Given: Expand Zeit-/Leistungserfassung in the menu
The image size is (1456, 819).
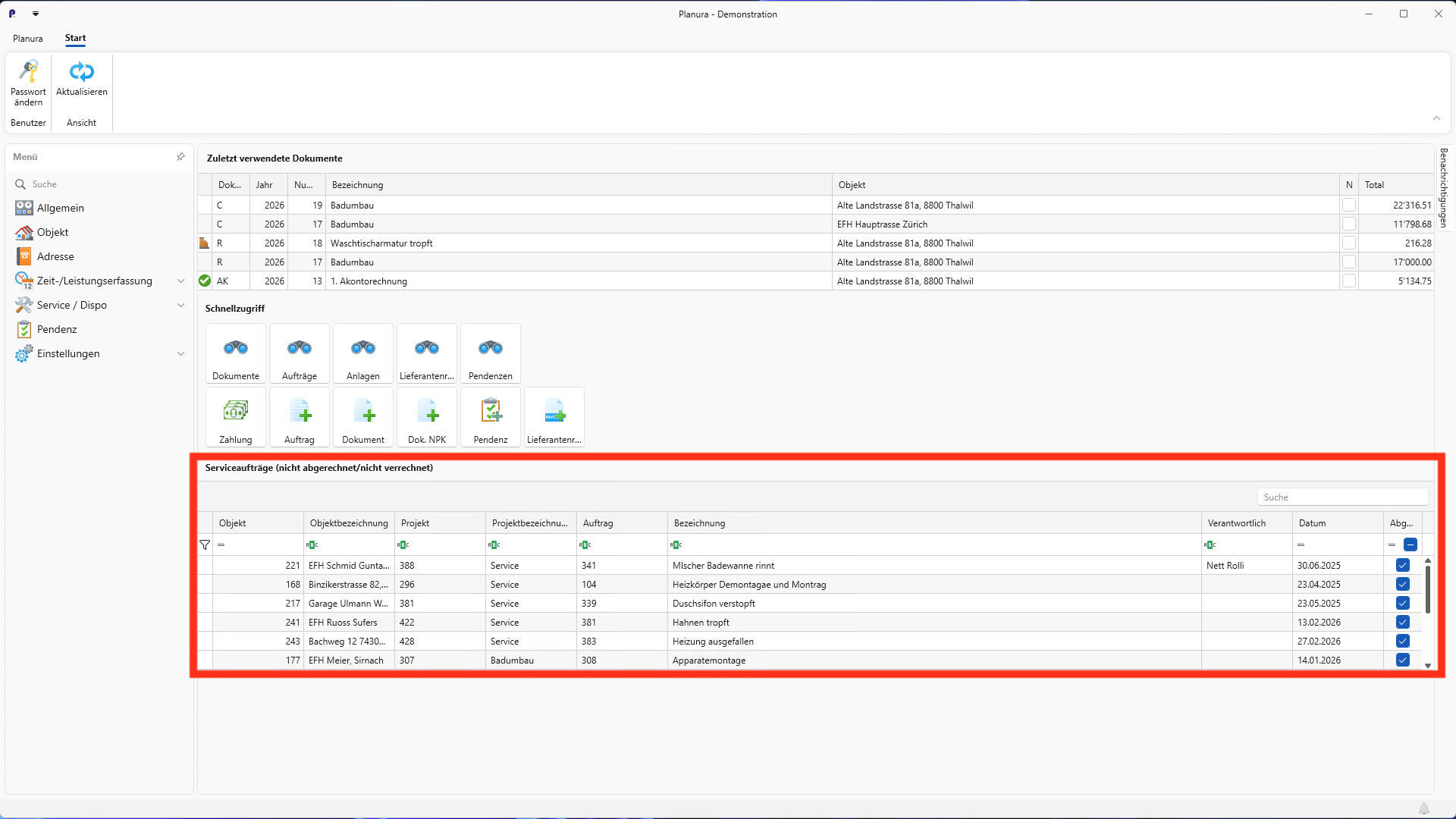Looking at the screenshot, I should (94, 281).
